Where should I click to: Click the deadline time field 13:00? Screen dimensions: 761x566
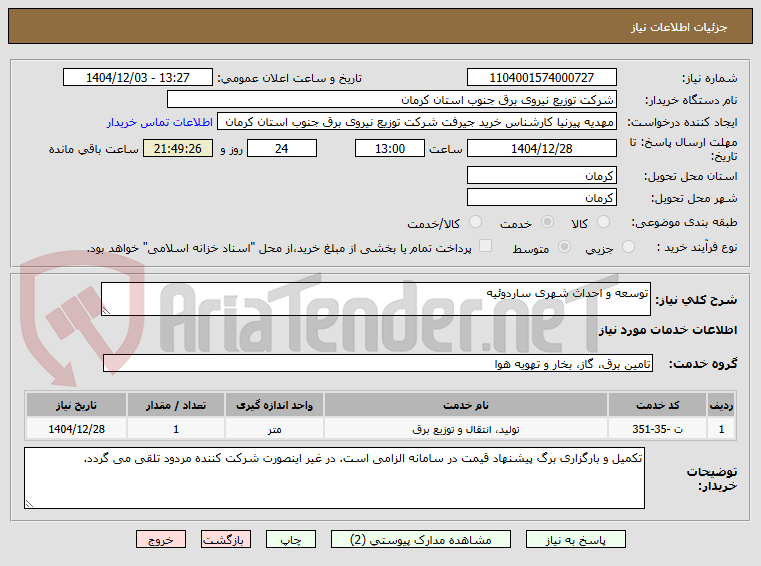[390, 149]
